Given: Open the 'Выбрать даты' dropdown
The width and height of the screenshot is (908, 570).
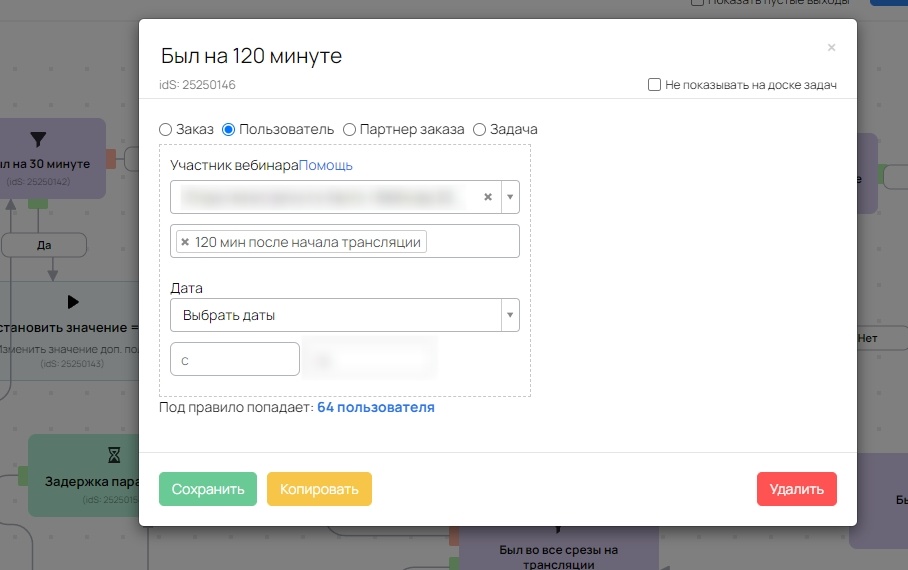Looking at the screenshot, I should point(345,315).
